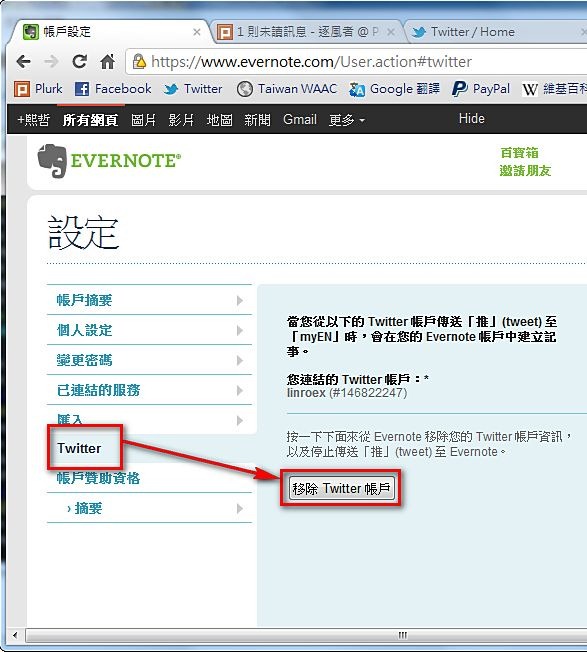Select Twitter in settings sidebar
This screenshot has width=587, height=652.
click(x=79, y=448)
